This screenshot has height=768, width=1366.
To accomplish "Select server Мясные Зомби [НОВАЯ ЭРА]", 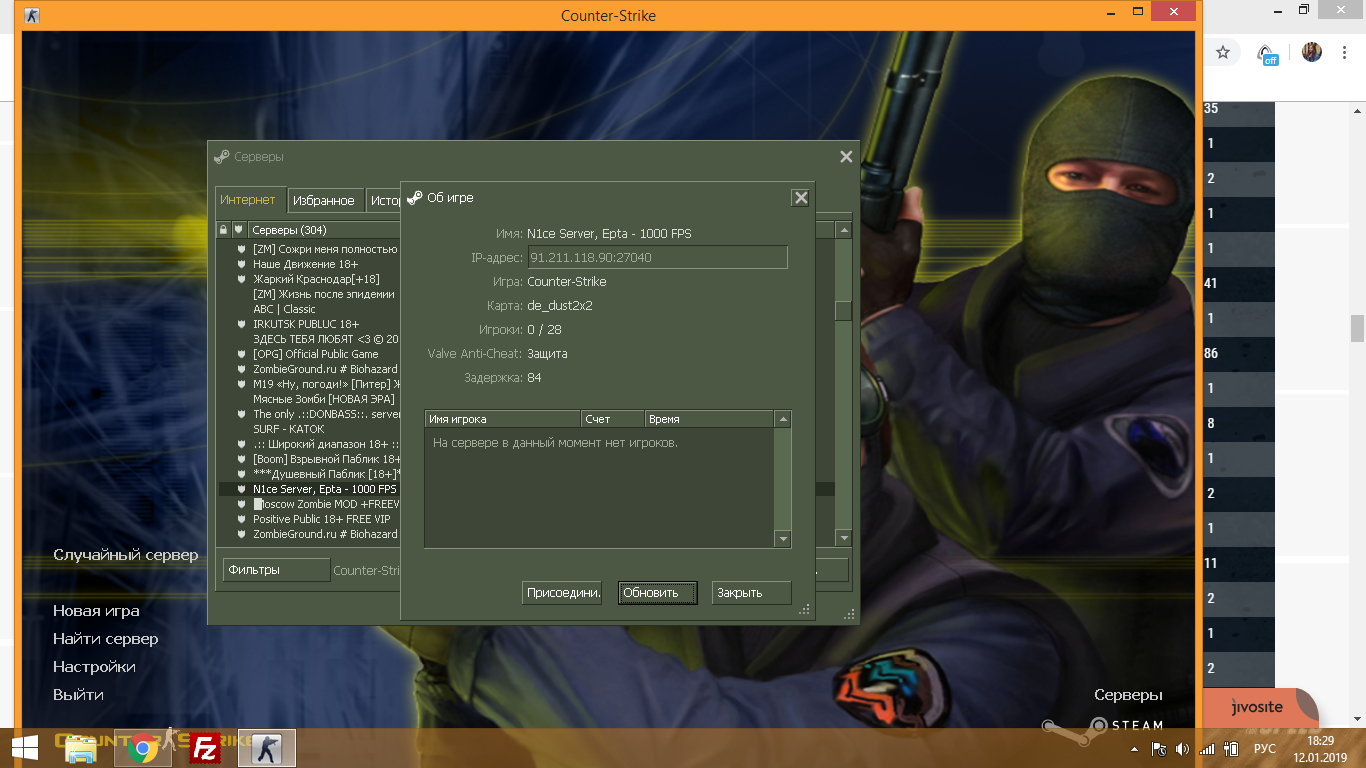I will [x=324, y=399].
